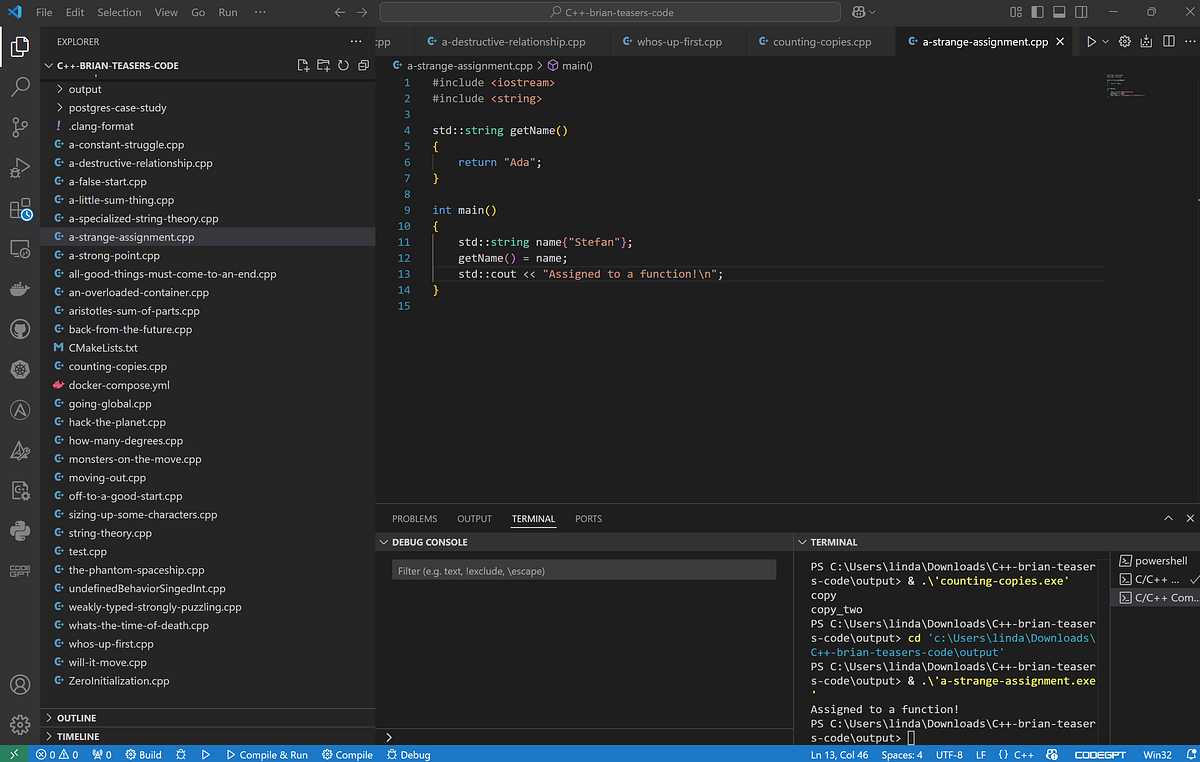Open the Search view in the activity bar

tap(20, 88)
